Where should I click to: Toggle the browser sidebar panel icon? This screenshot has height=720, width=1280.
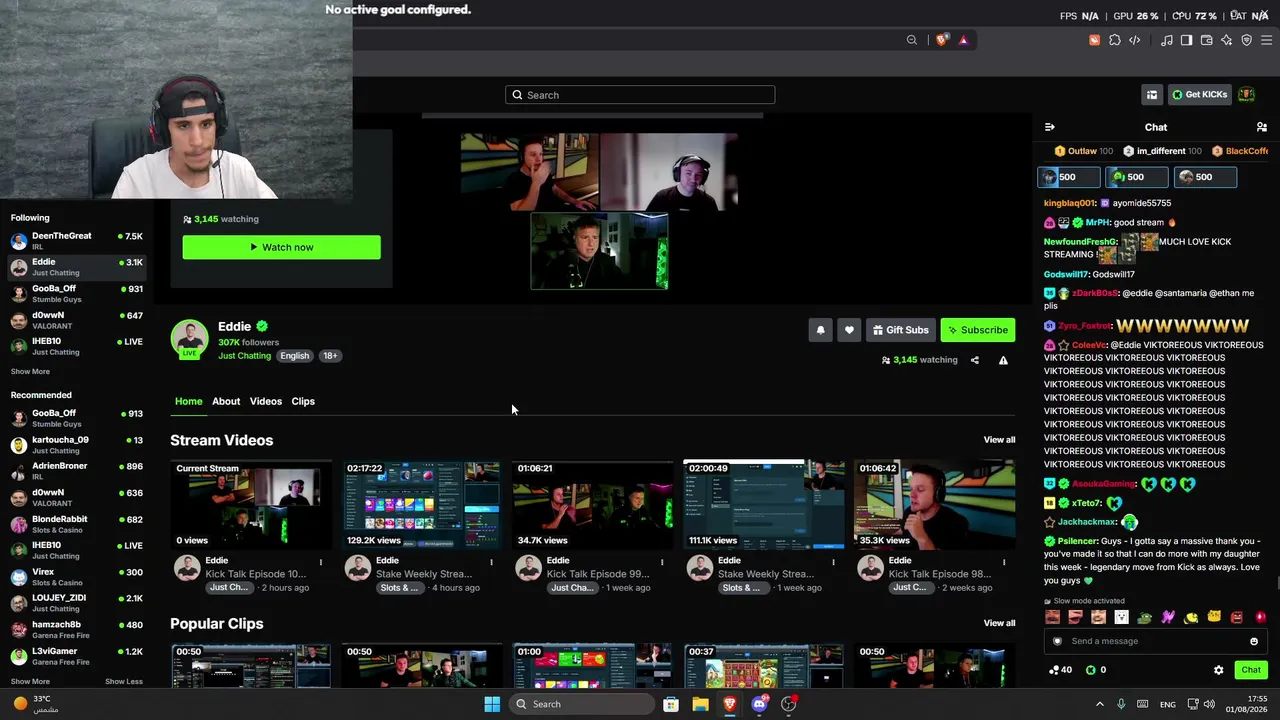tap(1186, 40)
